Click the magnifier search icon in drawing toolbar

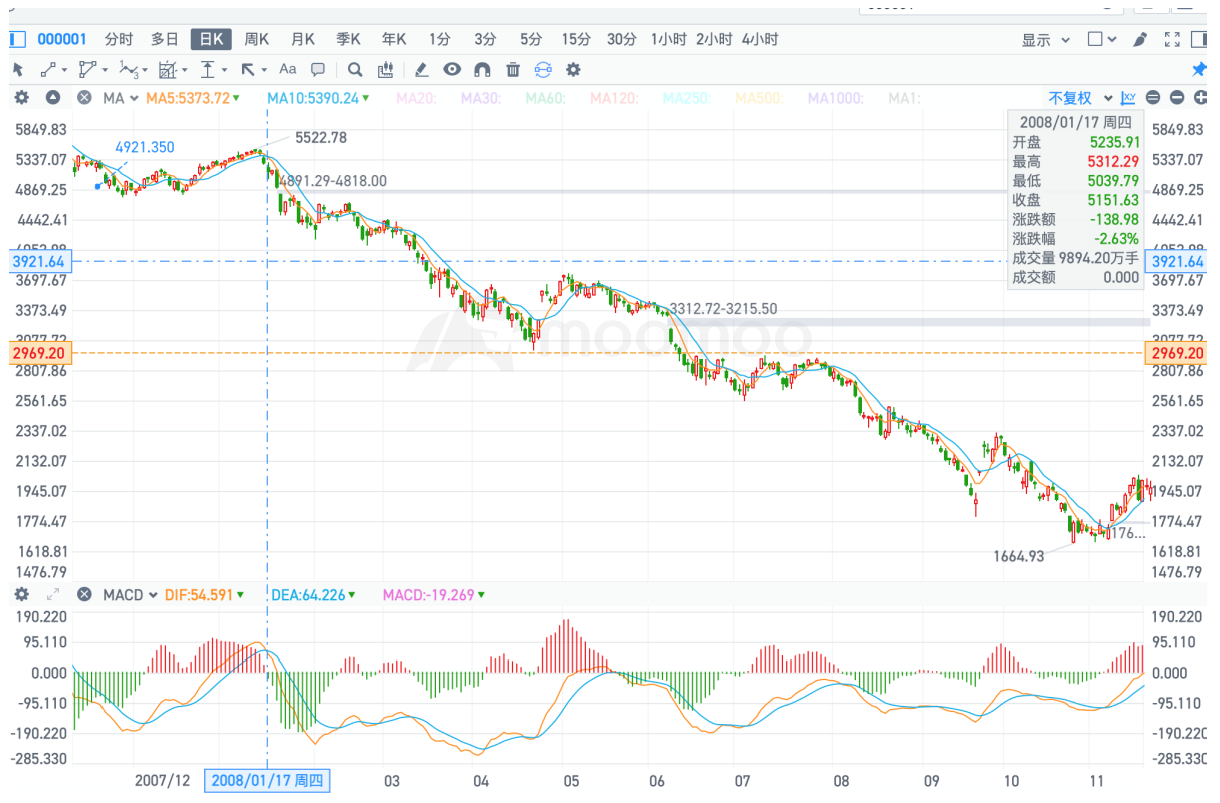354,70
